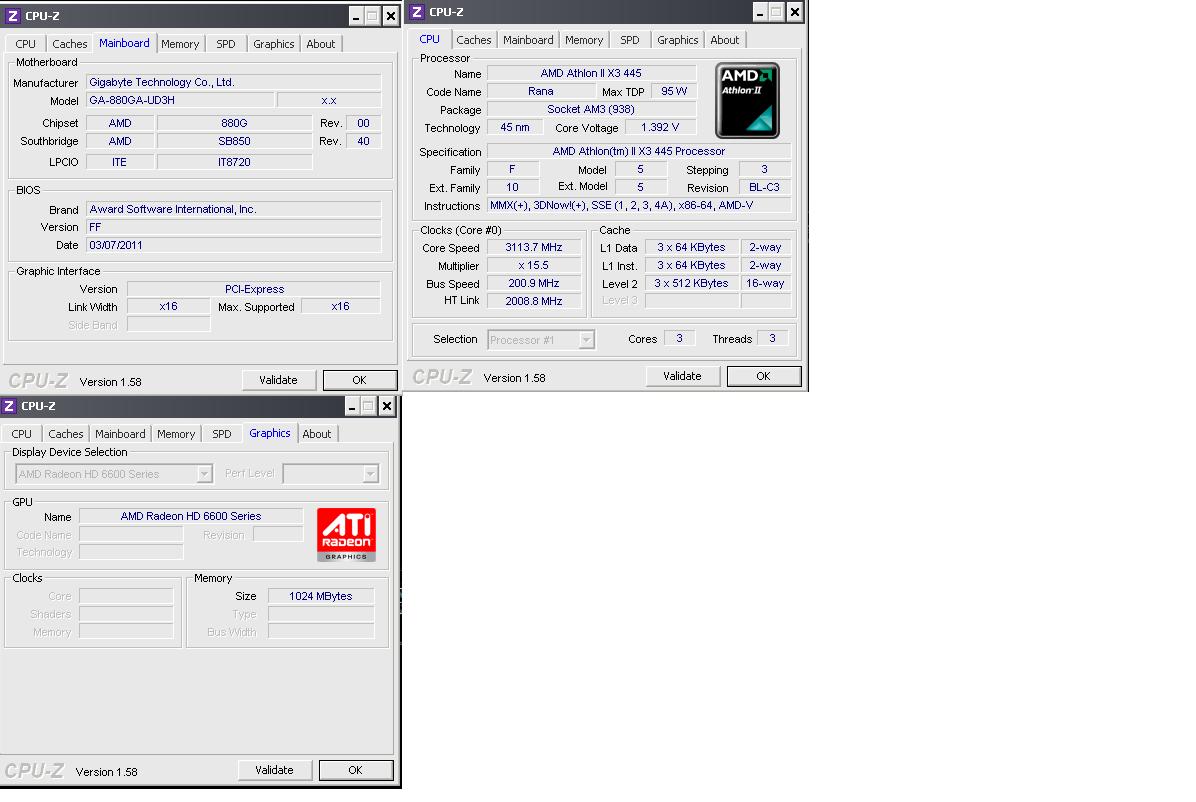This screenshot has width=1196, height=802.
Task: Click the IT8720 LPCIO field
Action: [234, 162]
